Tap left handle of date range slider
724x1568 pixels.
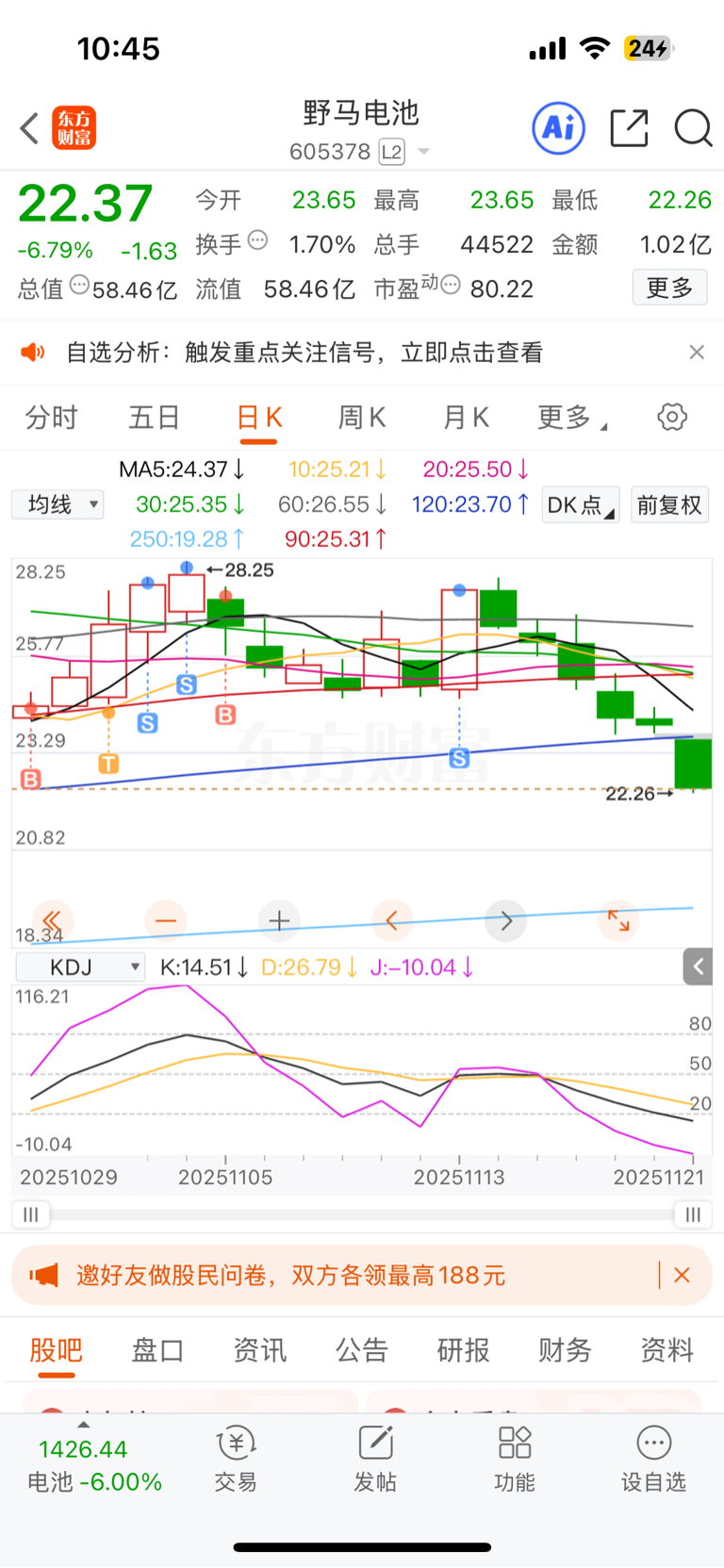pos(31,1214)
